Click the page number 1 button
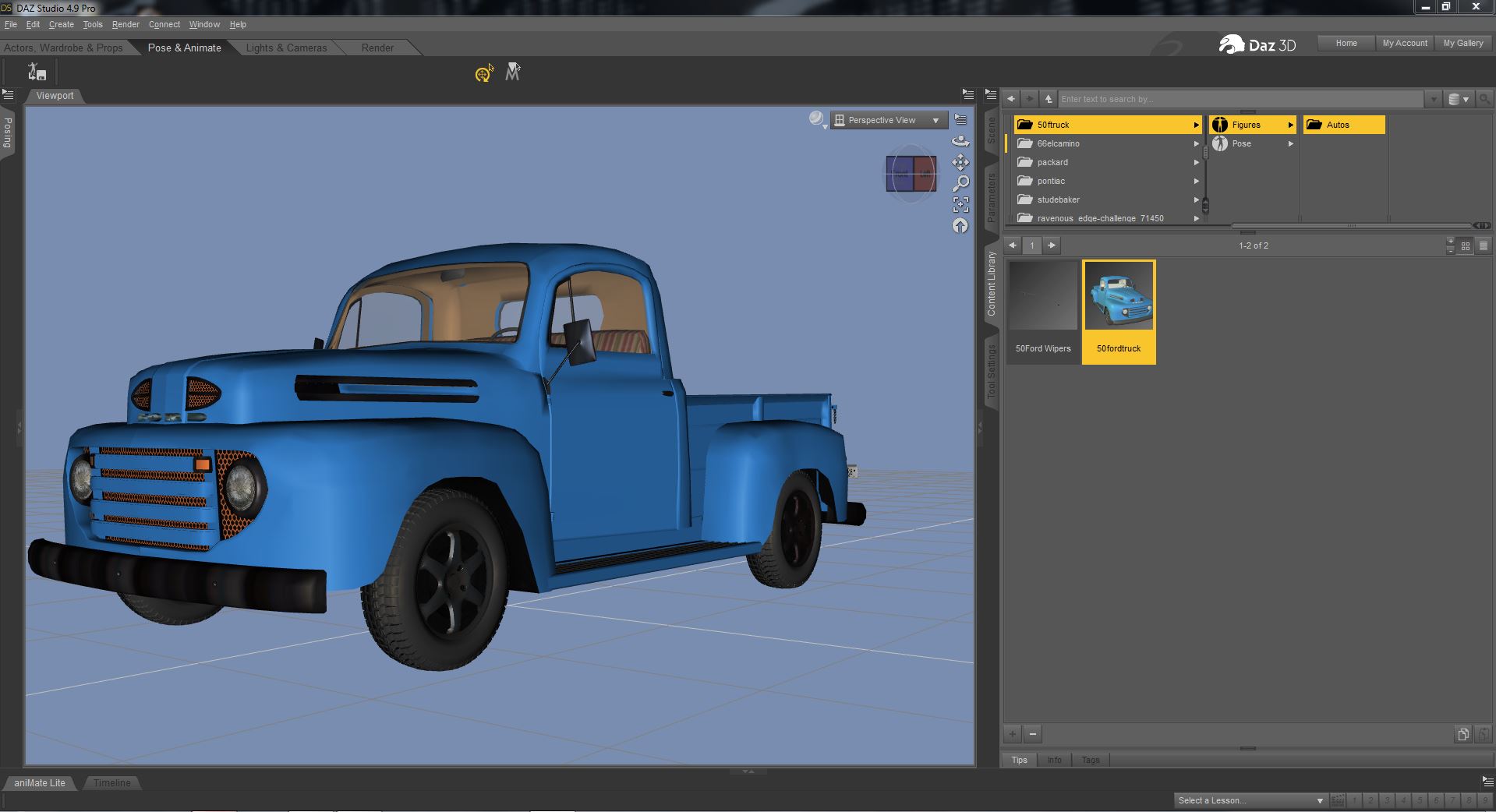The width and height of the screenshot is (1496, 812). click(x=1032, y=245)
